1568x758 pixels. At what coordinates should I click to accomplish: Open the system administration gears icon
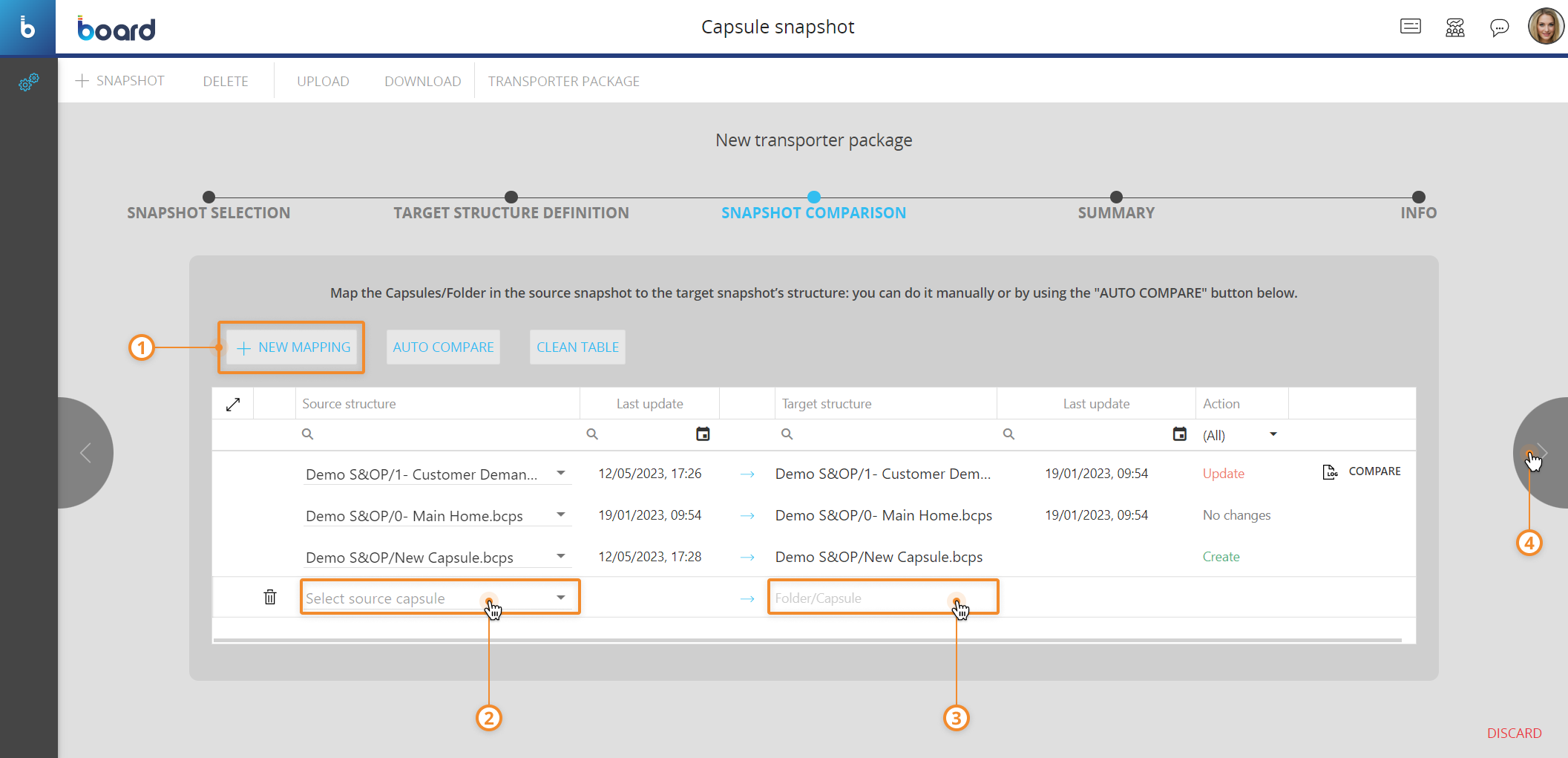tap(28, 82)
